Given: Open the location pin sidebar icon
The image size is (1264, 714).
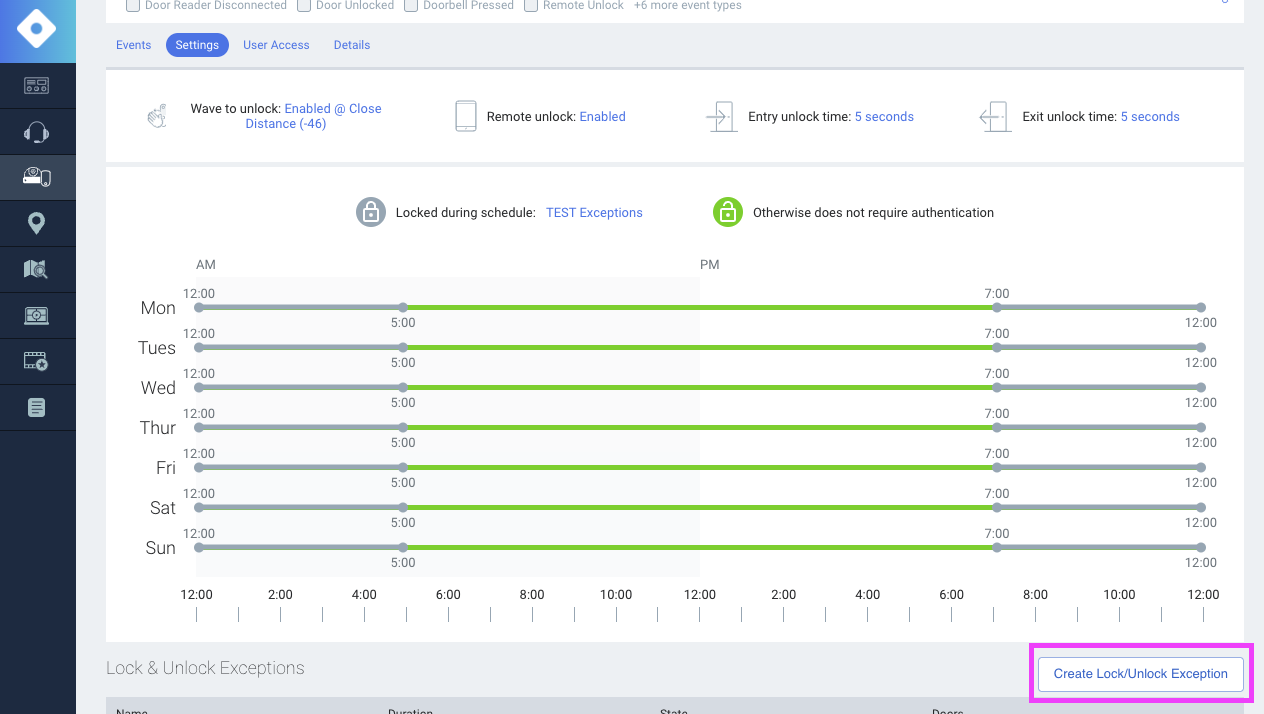Looking at the screenshot, I should 37,223.
